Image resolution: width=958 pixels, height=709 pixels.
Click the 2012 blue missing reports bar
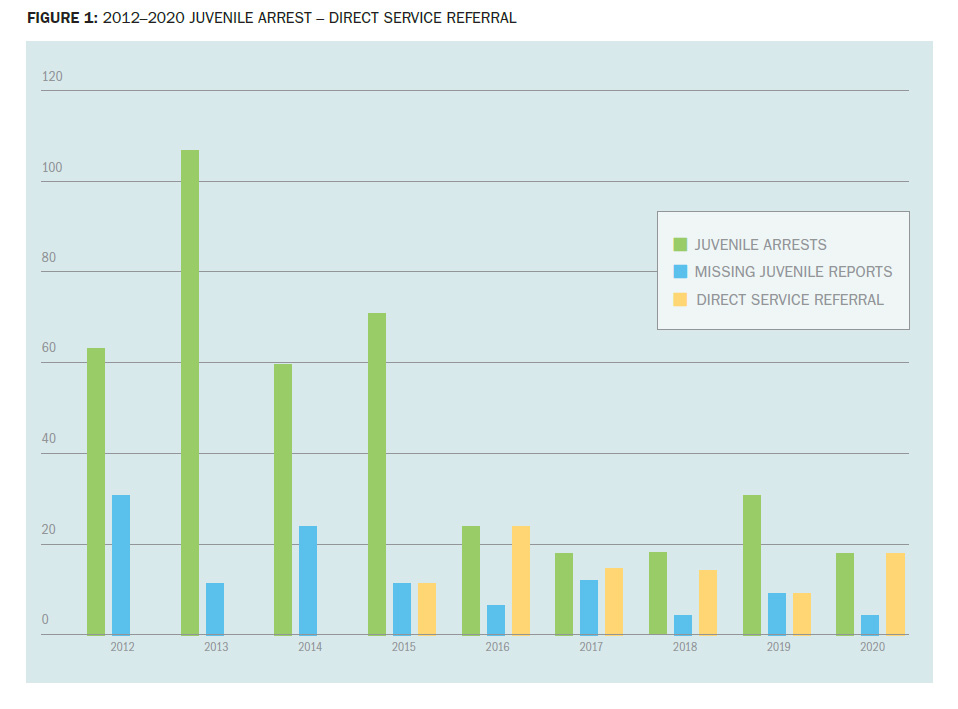point(121,564)
